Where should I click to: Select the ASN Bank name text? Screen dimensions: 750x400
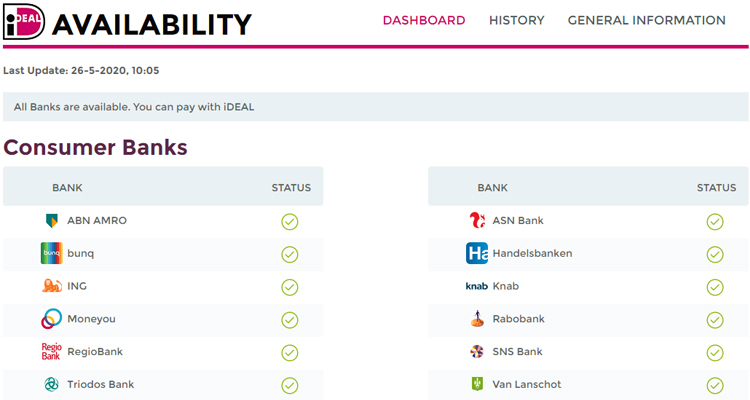(518, 221)
